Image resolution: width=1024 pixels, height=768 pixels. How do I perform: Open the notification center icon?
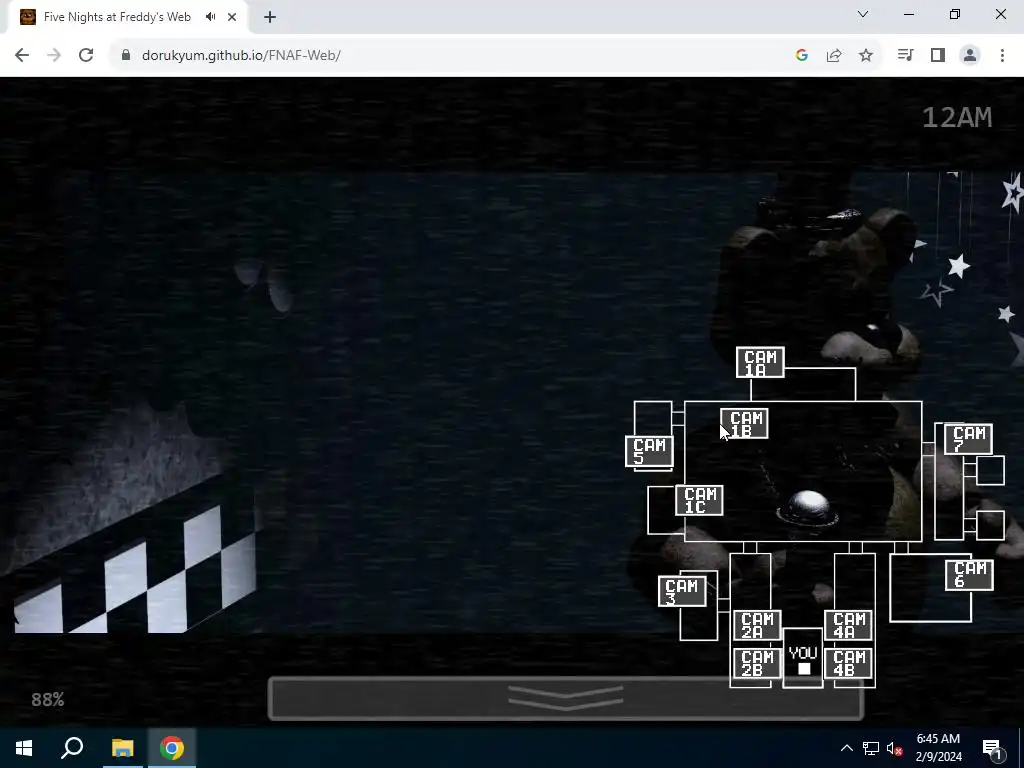pyautogui.click(x=993, y=748)
